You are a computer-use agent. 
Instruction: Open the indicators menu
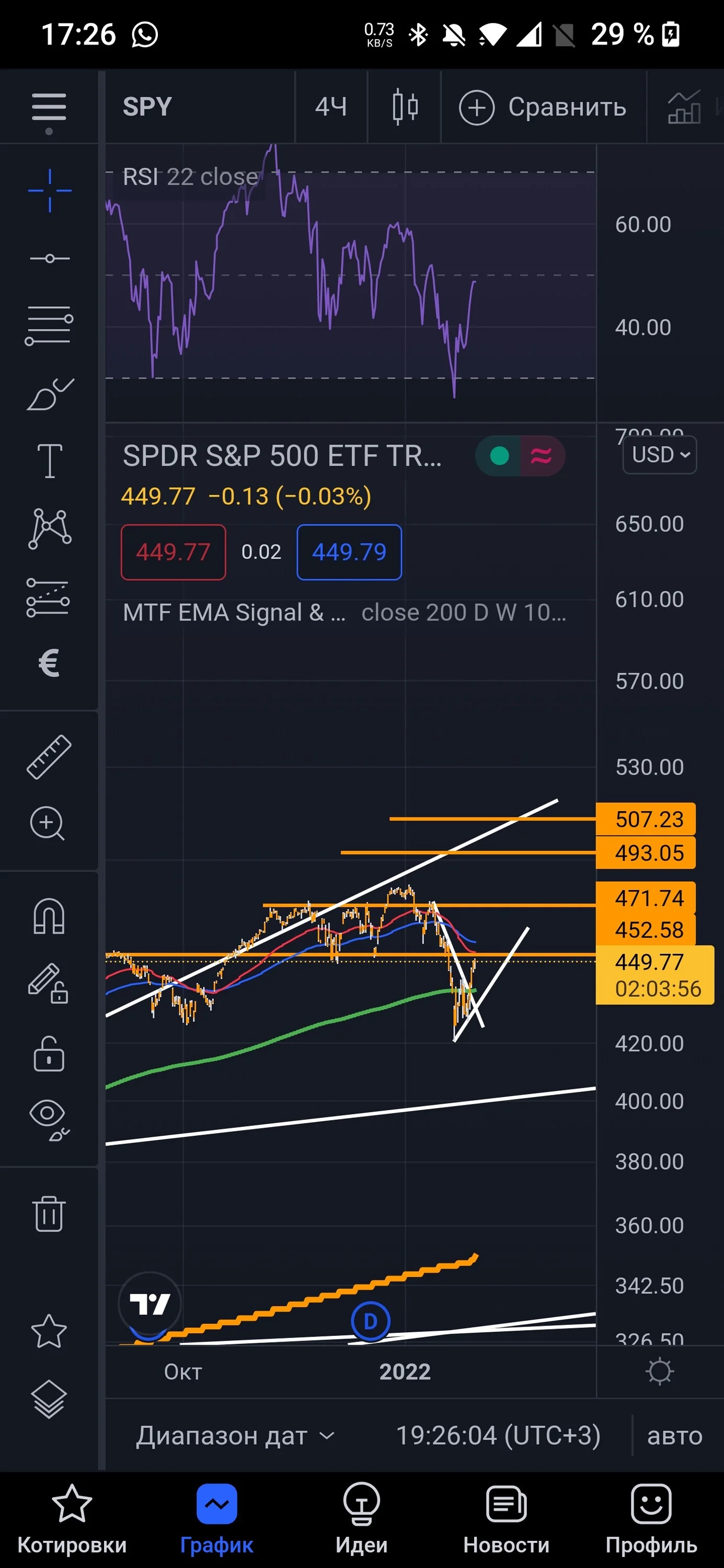[x=684, y=107]
